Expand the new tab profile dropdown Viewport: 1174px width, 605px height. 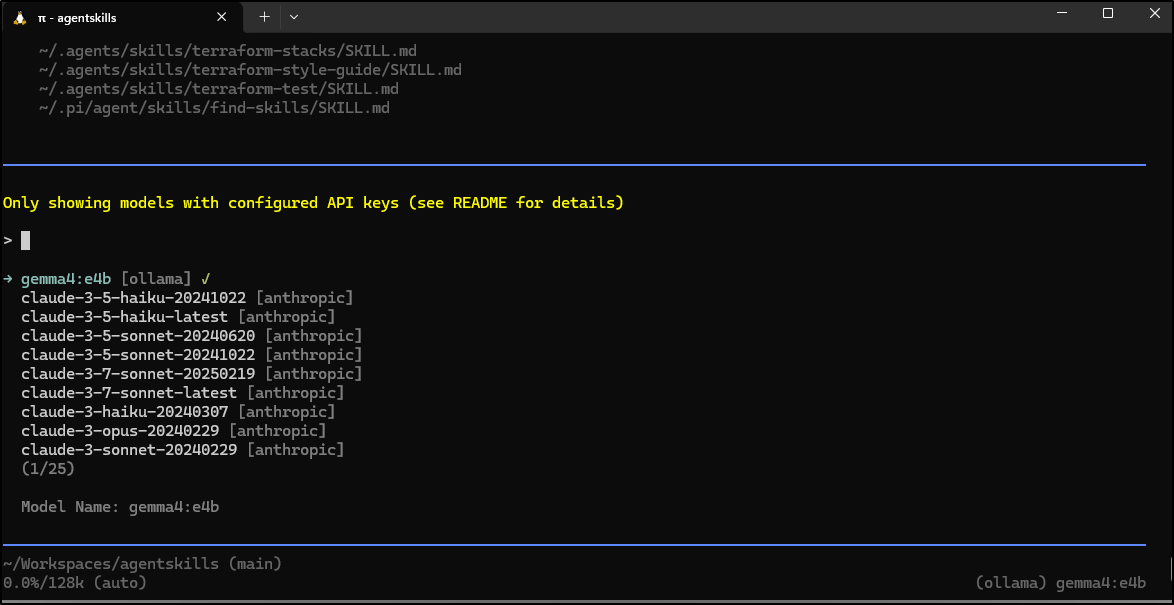(294, 17)
